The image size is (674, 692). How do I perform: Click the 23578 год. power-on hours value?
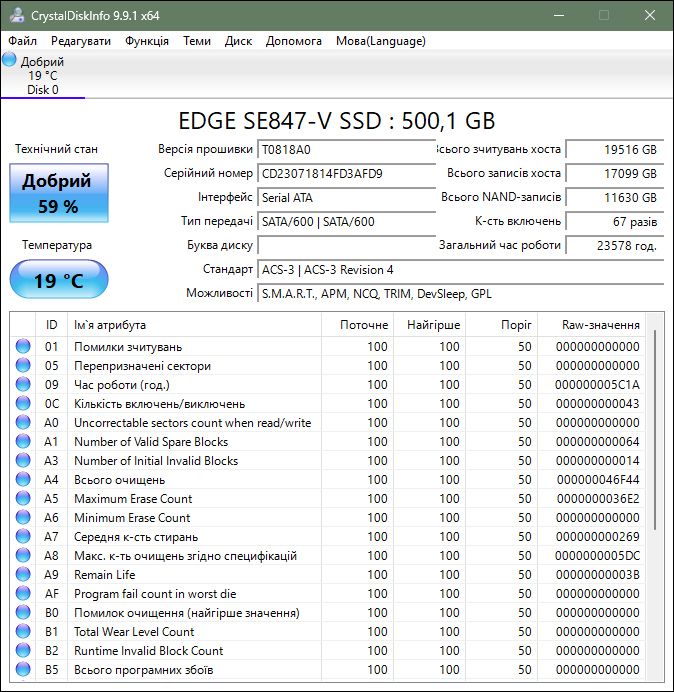click(615, 245)
